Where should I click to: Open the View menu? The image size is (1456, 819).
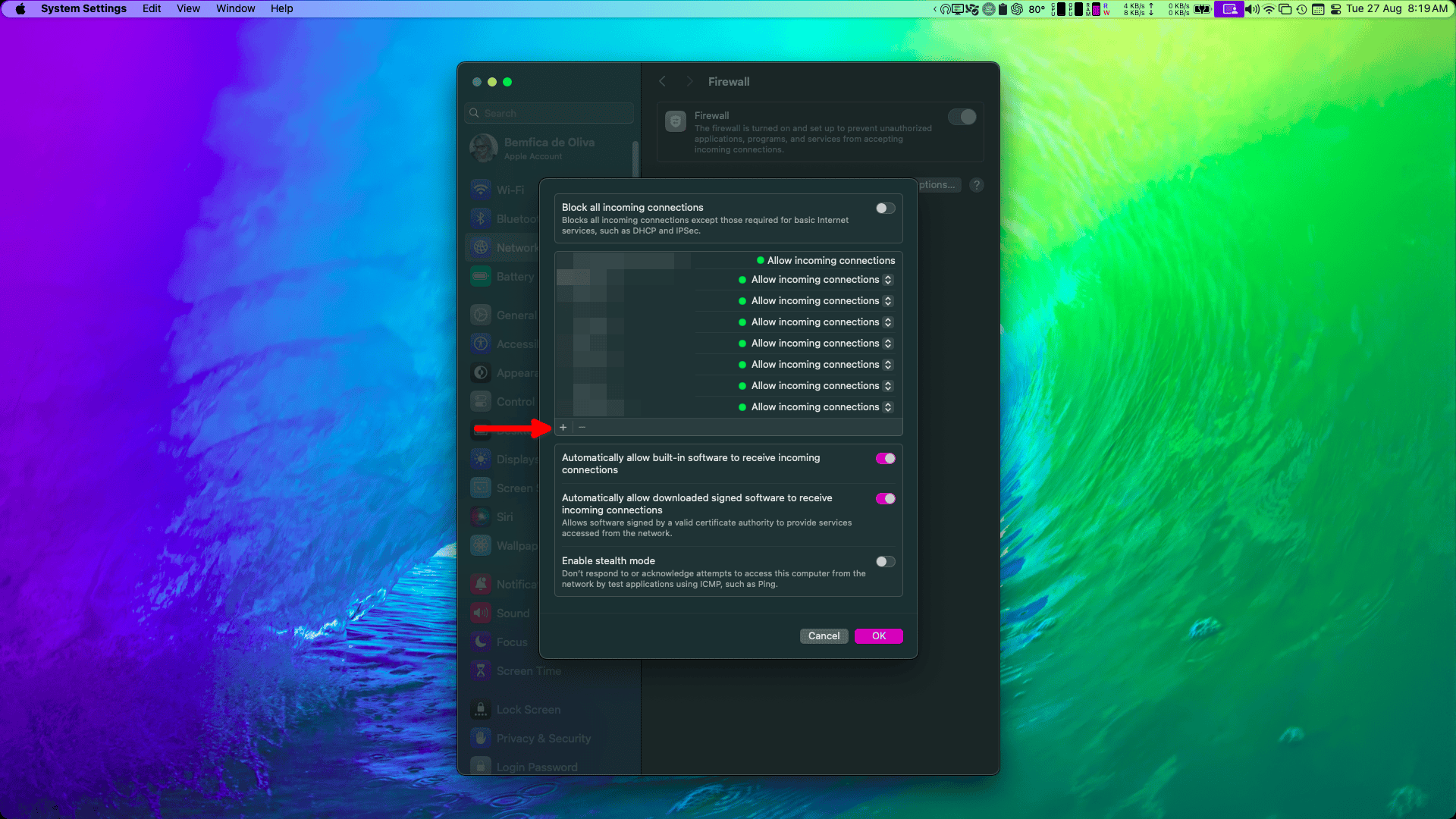click(x=187, y=8)
